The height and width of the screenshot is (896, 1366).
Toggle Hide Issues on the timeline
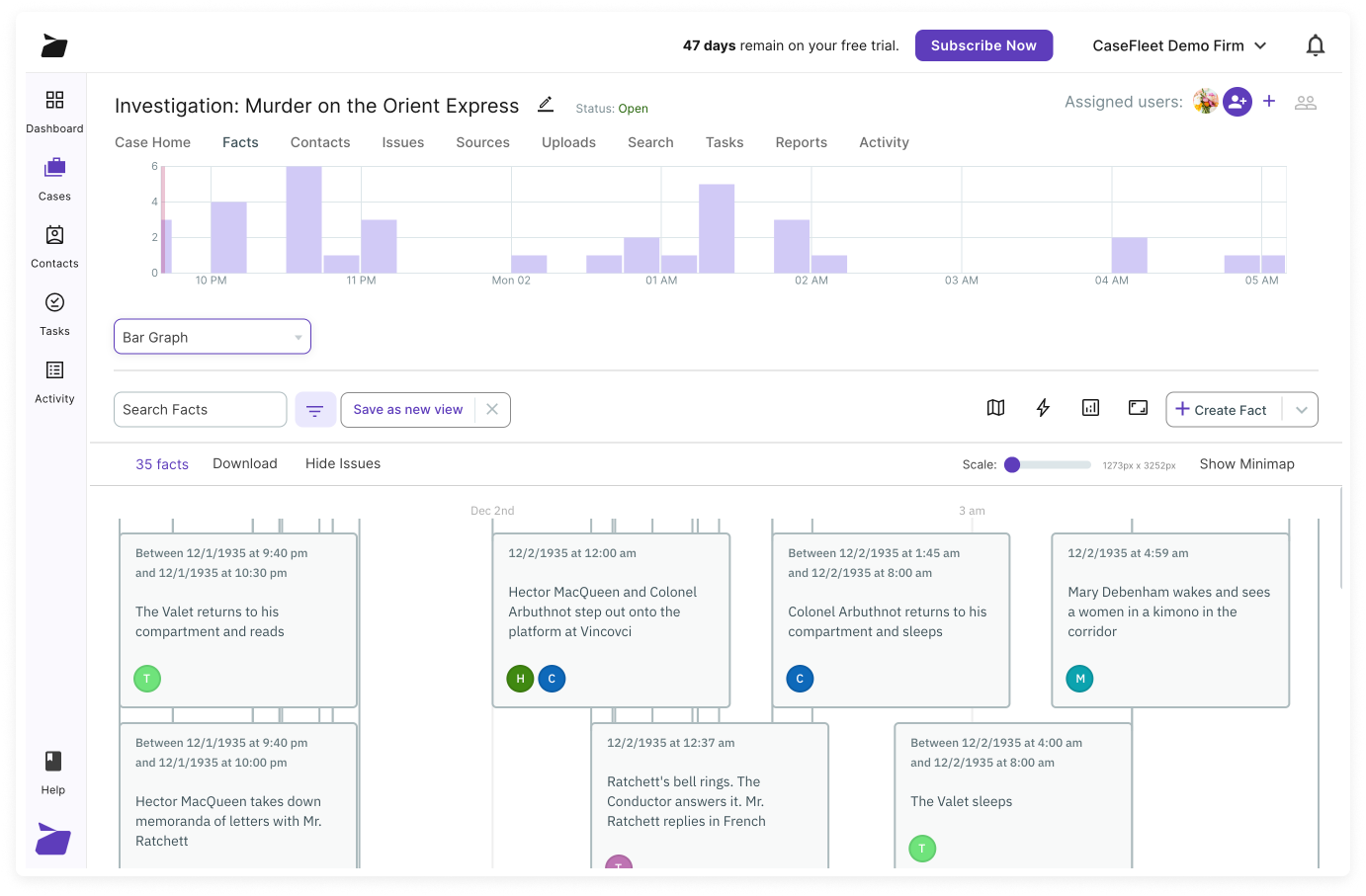click(343, 463)
